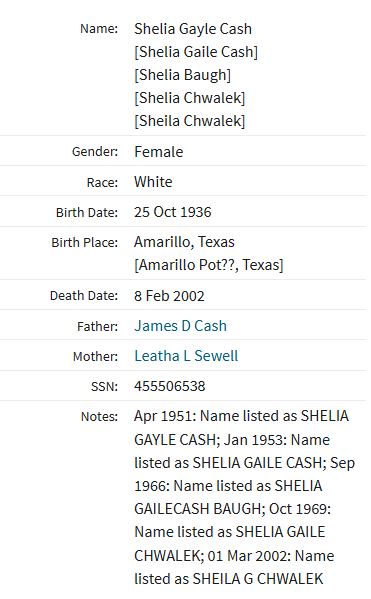Click the Birth Place field label
Image resolution: width=371 pixels, height=599 pixels.
pyautogui.click(x=85, y=243)
